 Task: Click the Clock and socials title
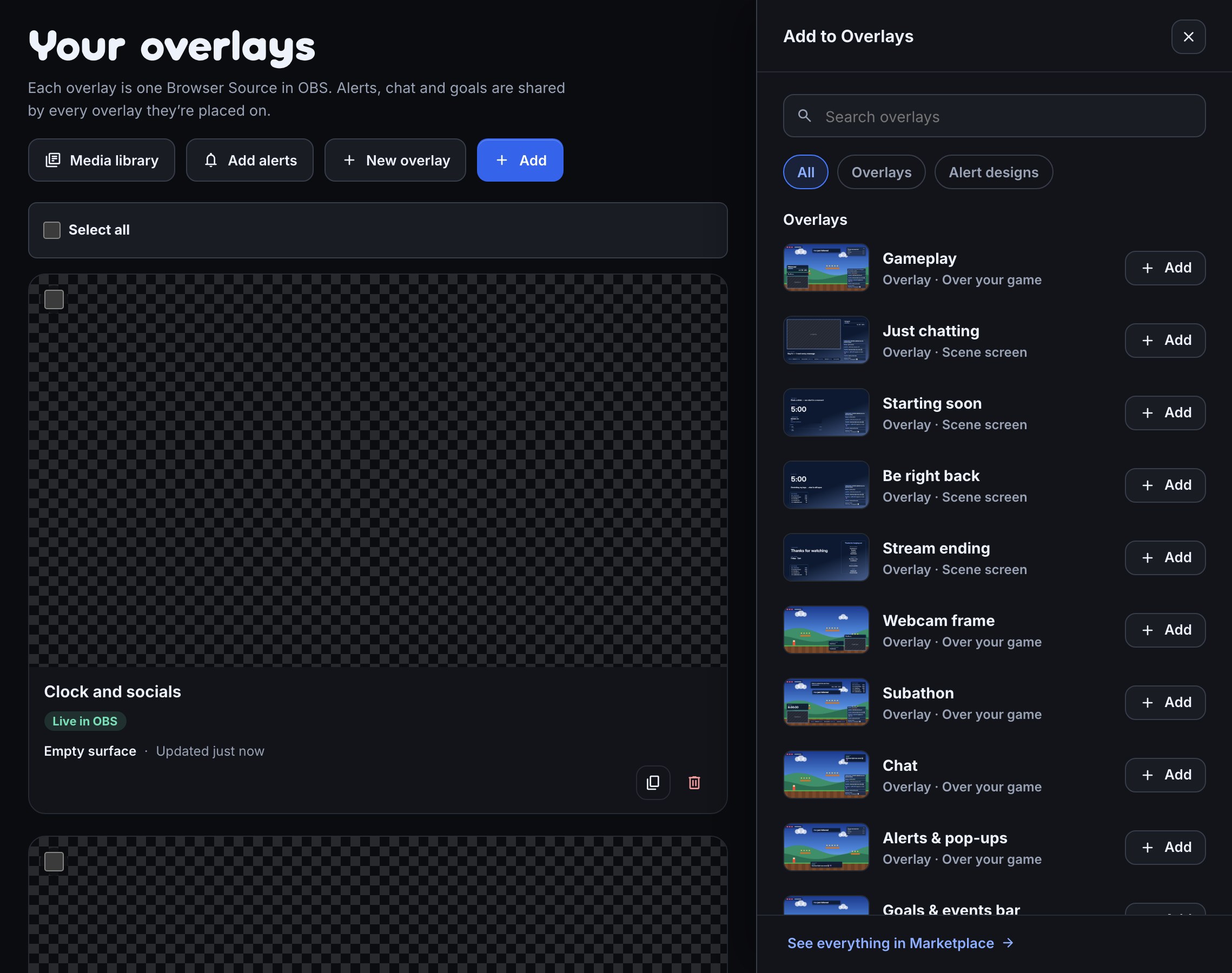112,691
